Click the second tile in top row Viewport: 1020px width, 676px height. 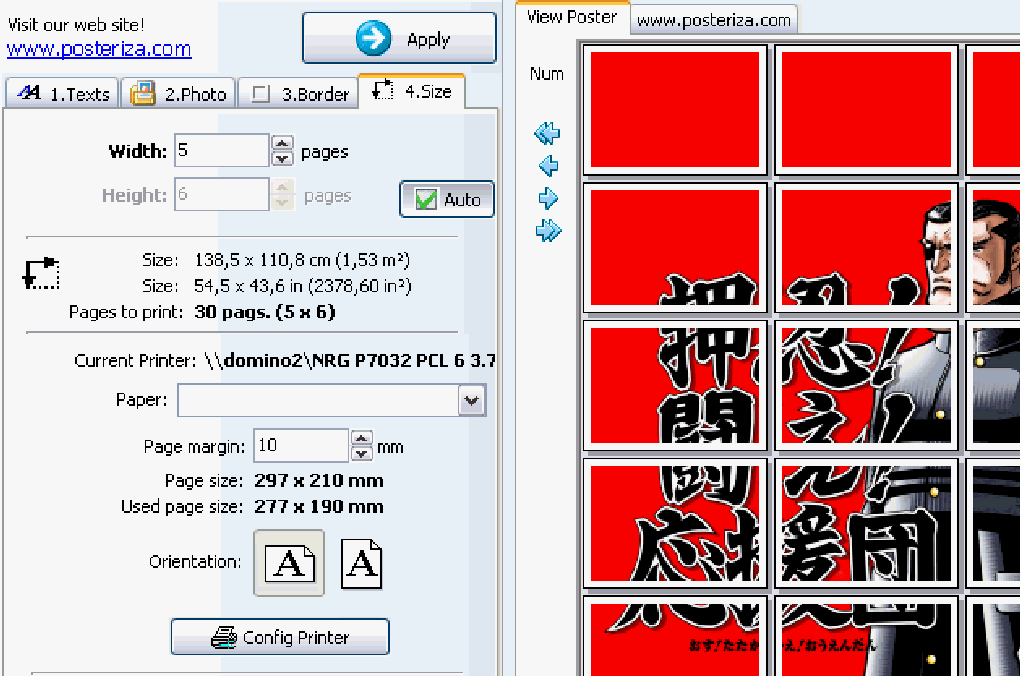pos(866,110)
